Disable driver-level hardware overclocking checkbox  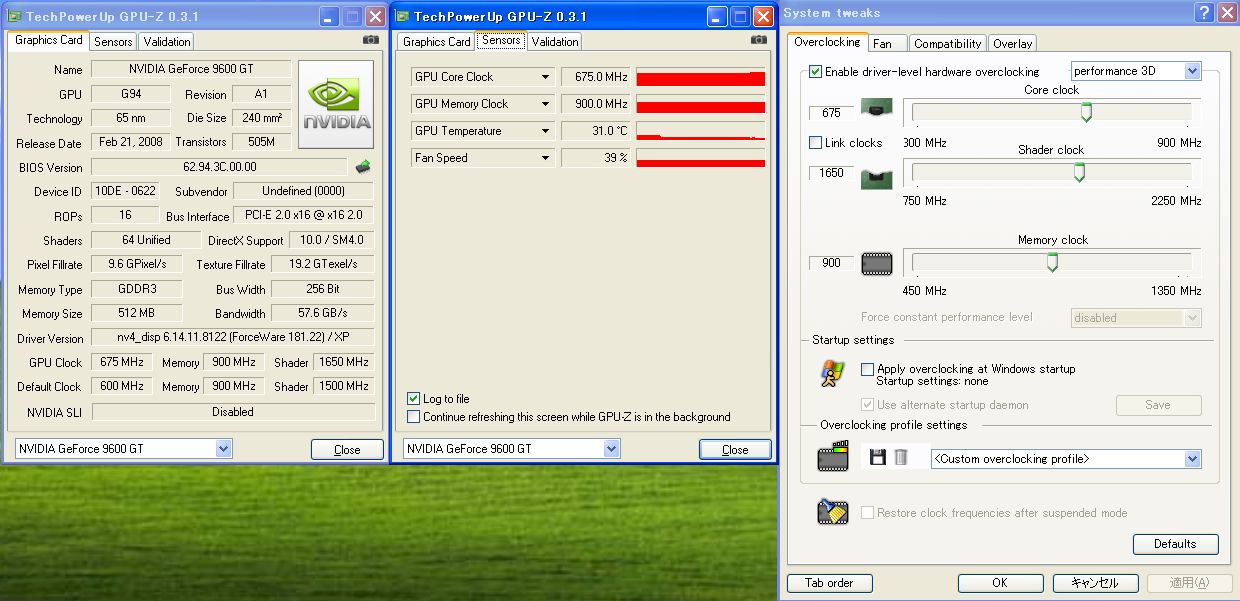point(815,72)
